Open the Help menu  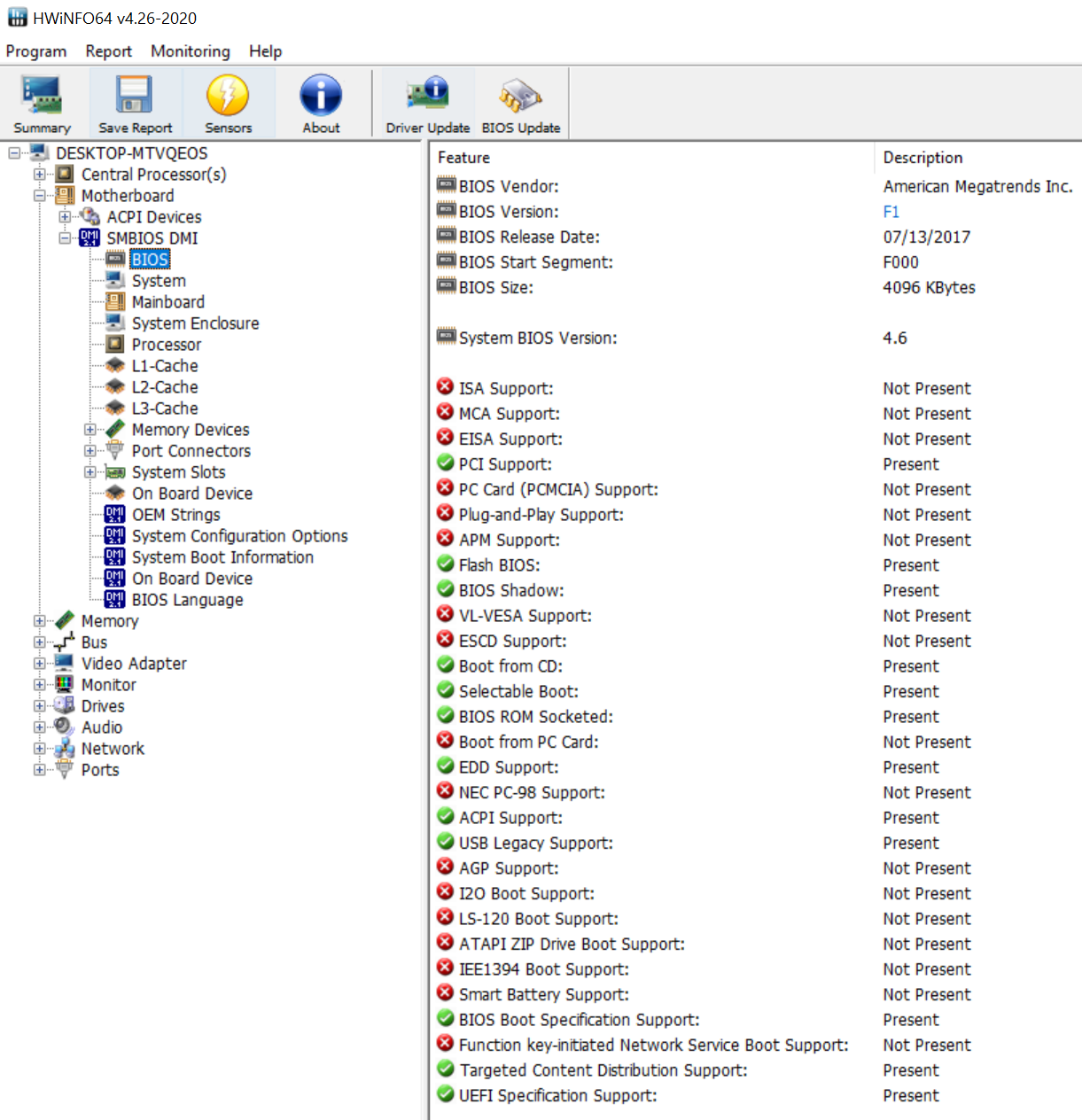tap(265, 51)
